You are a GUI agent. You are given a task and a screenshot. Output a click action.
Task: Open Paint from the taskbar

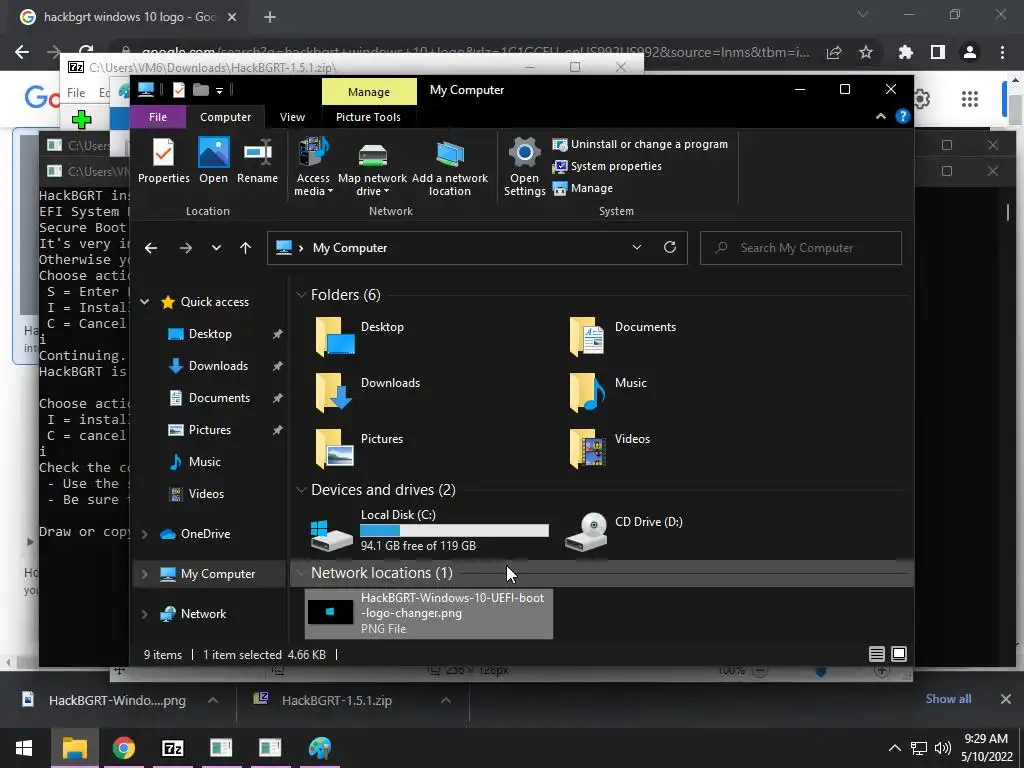(319, 748)
